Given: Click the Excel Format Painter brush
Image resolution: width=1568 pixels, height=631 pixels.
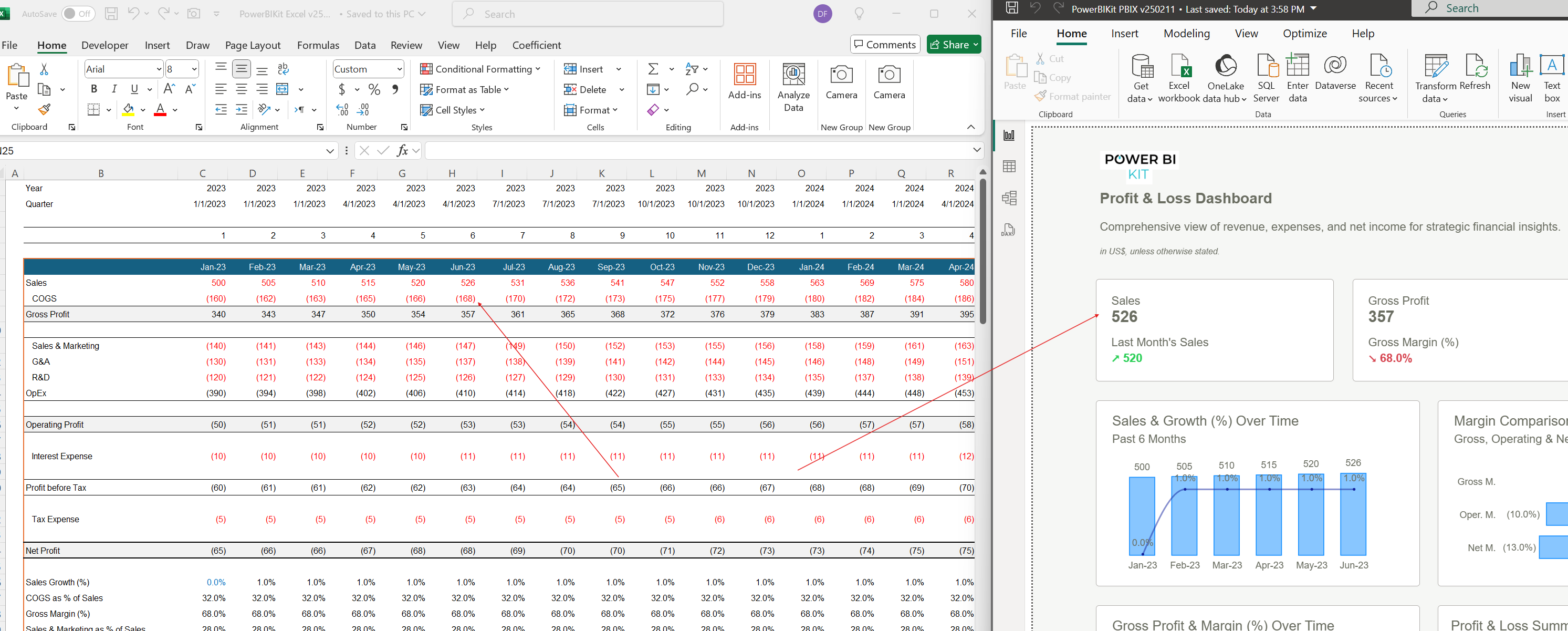Looking at the screenshot, I should pyautogui.click(x=44, y=110).
